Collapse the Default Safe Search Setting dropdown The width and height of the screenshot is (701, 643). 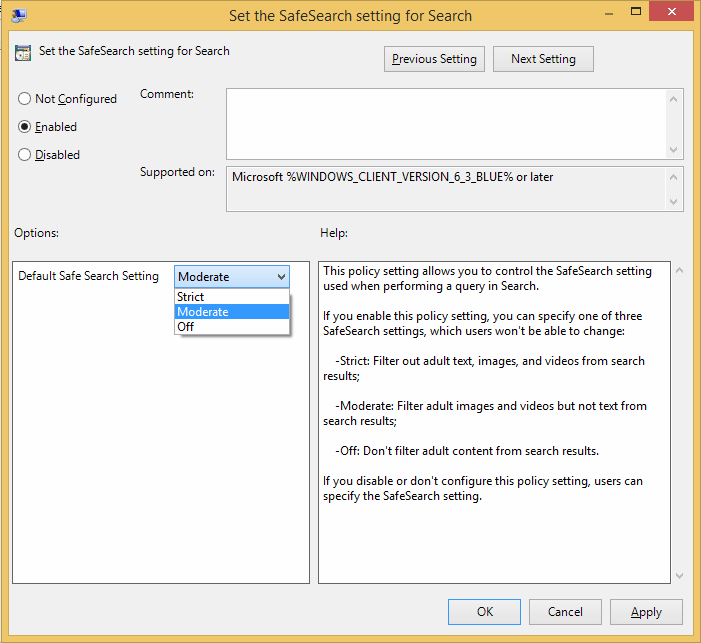pos(281,277)
